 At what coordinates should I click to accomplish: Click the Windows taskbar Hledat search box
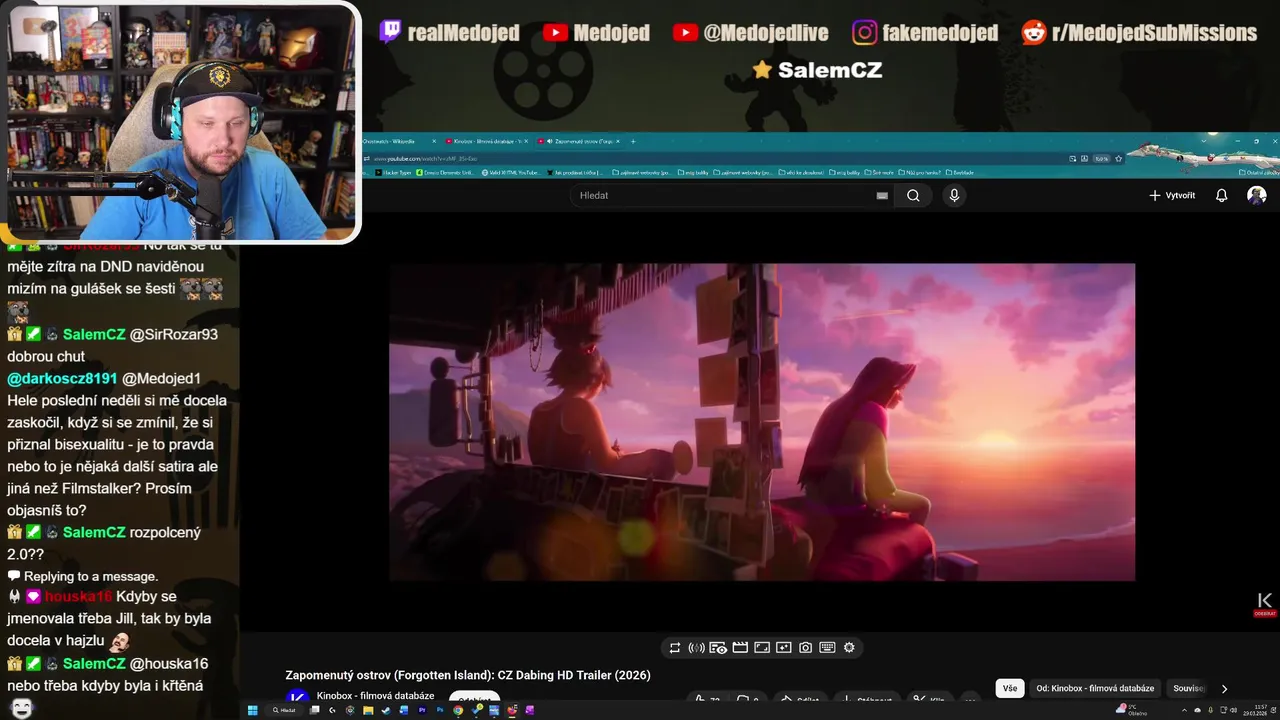coord(285,710)
